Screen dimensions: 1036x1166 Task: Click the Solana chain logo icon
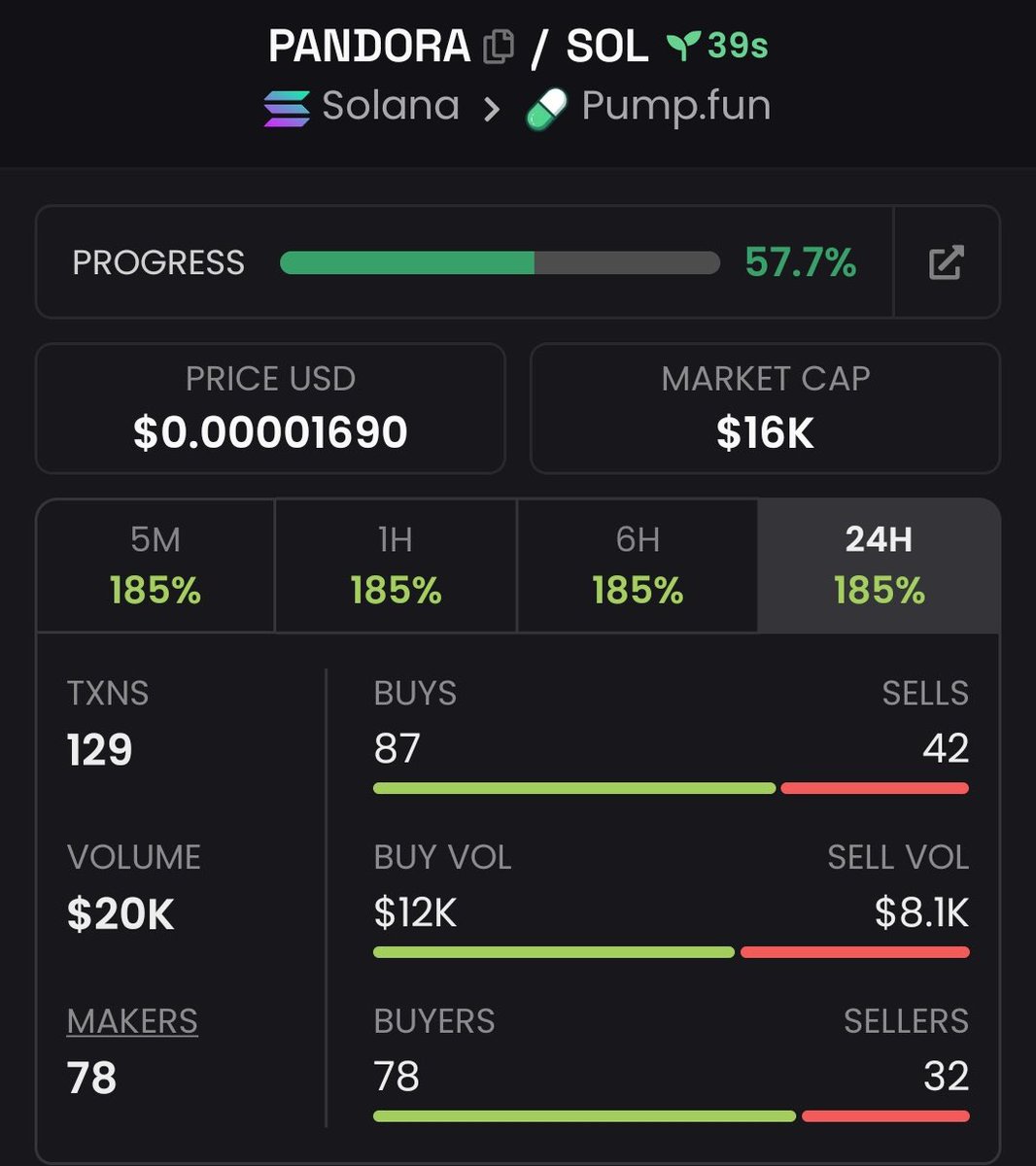pos(287,108)
